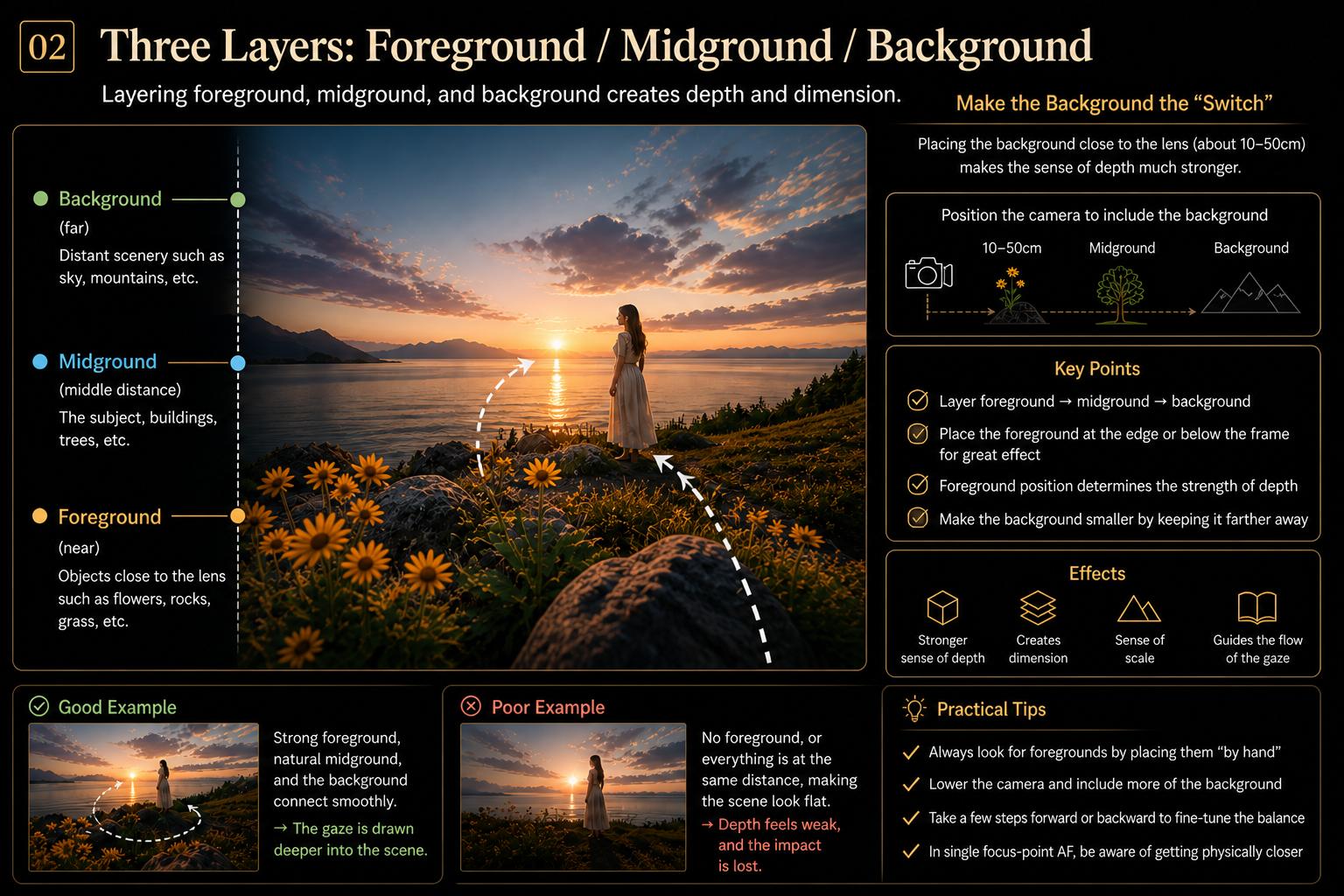
Task: Click the orange bullet left of Foreground label
Action: coord(39,516)
